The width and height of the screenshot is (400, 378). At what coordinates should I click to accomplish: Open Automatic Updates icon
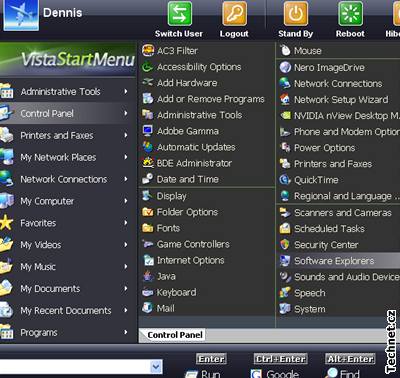148,147
